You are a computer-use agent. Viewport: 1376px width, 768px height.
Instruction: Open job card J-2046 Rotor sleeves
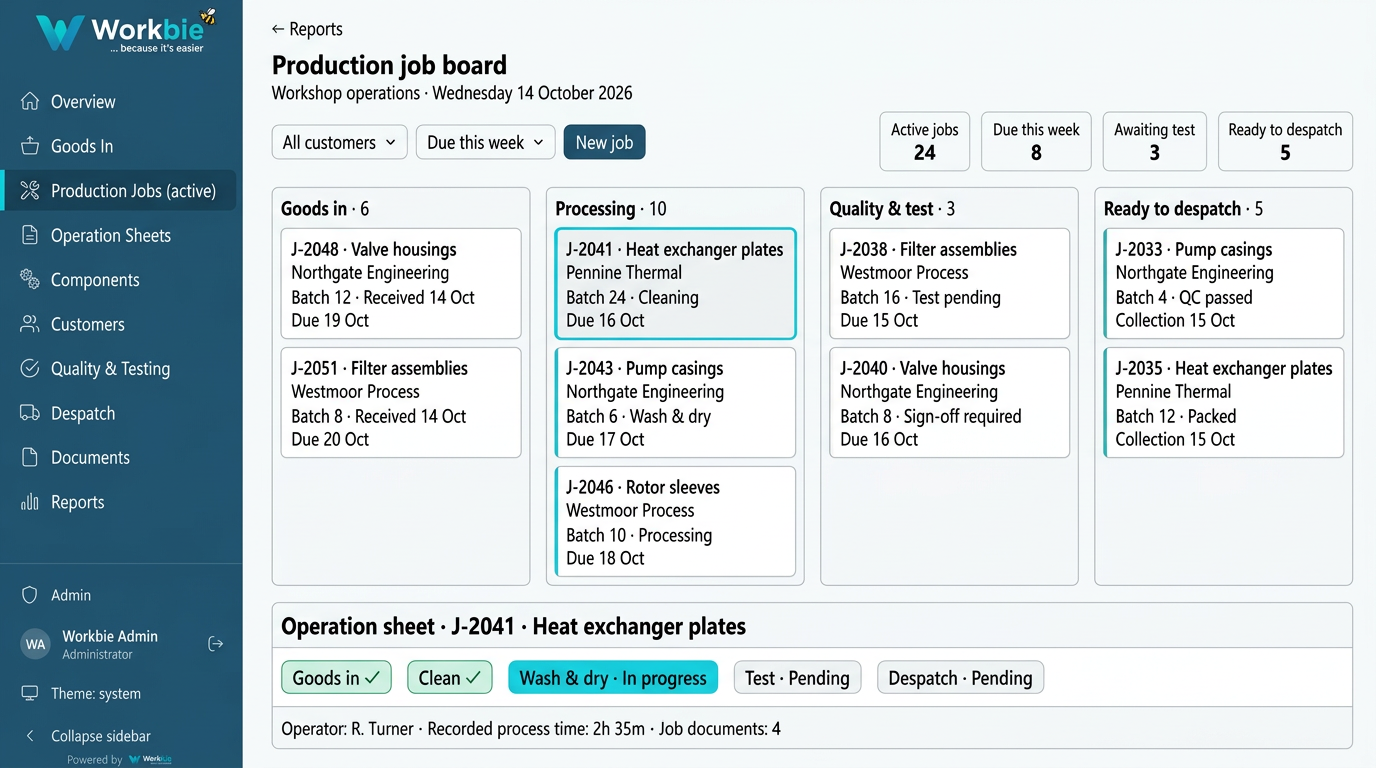click(x=675, y=522)
